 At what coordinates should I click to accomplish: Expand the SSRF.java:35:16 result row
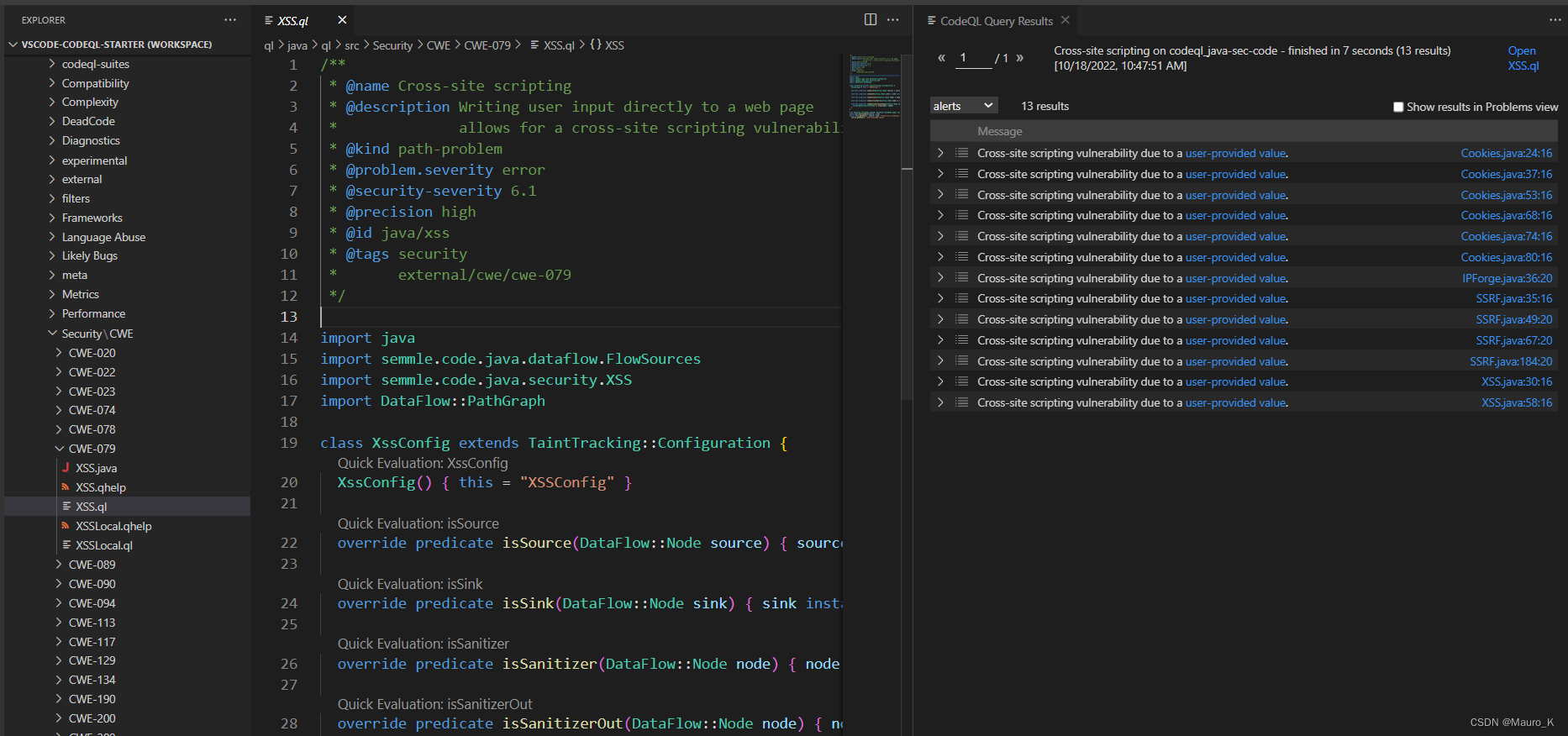[x=940, y=298]
